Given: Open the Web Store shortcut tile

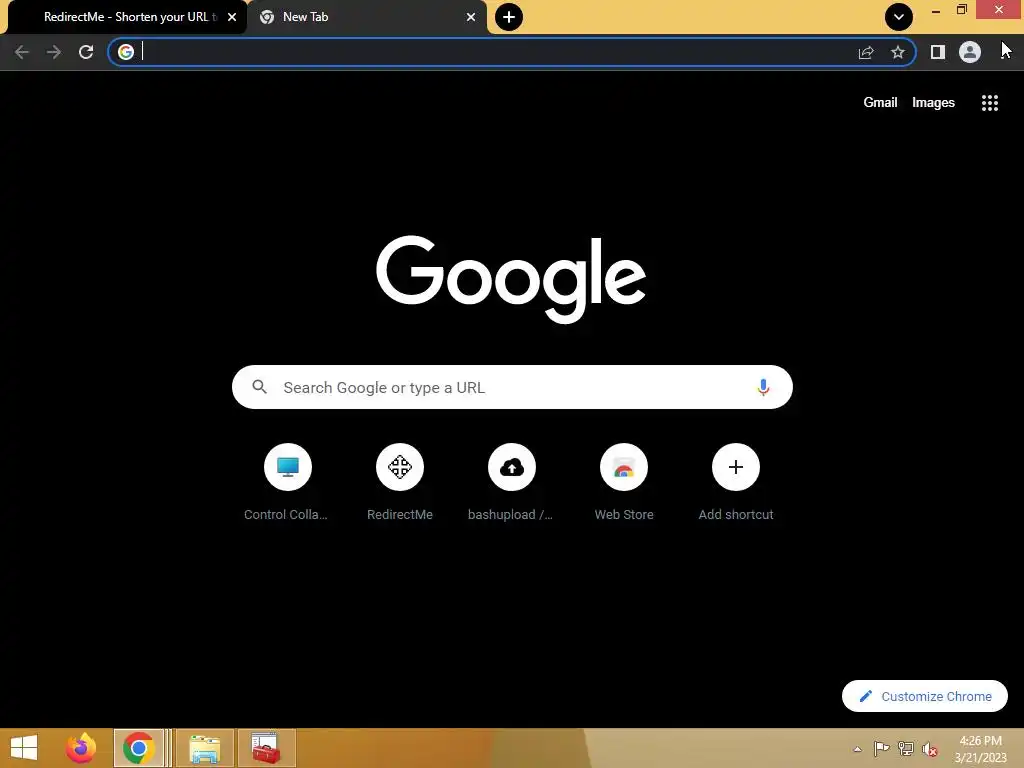Looking at the screenshot, I should pos(624,482).
